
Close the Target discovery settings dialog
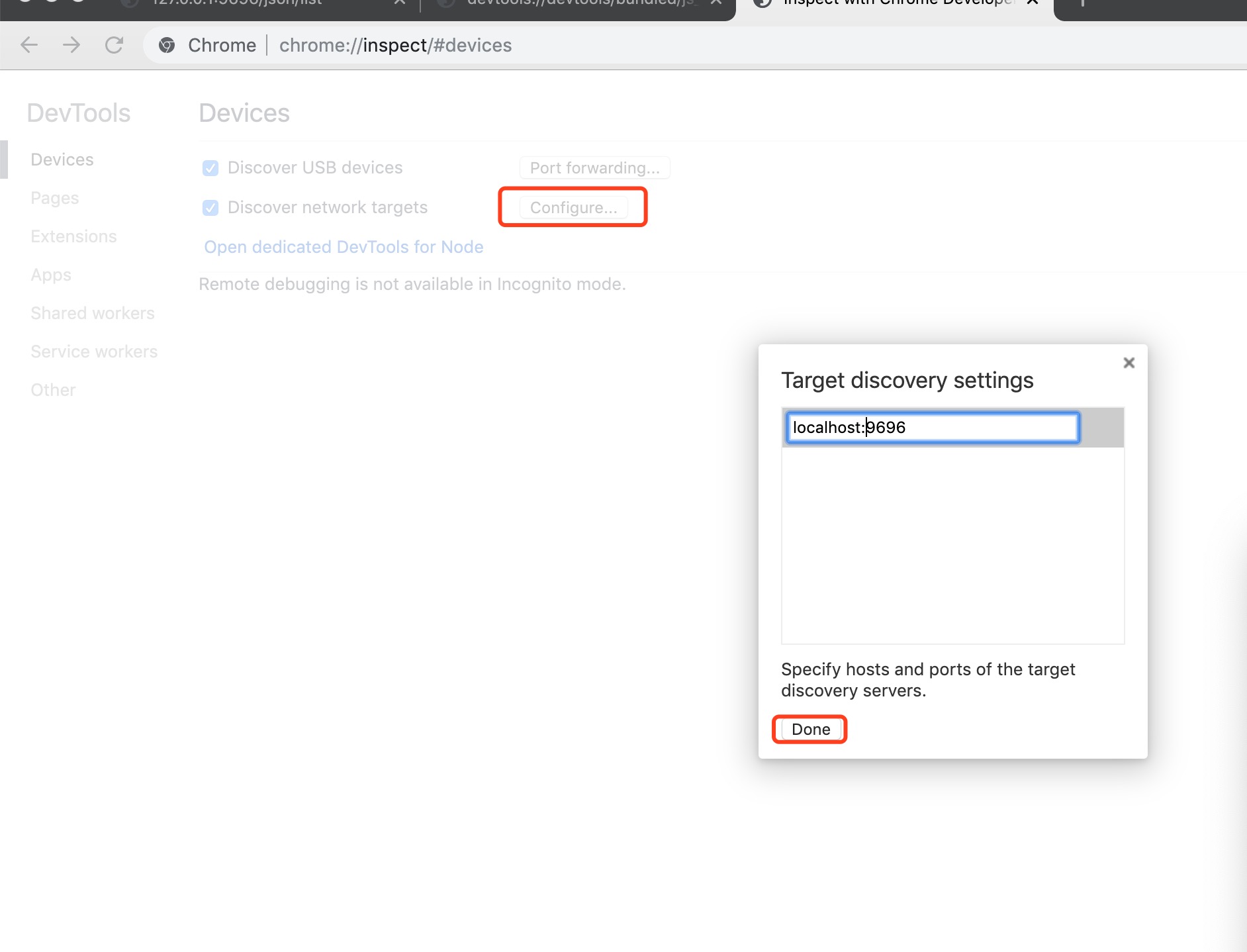coord(1129,363)
